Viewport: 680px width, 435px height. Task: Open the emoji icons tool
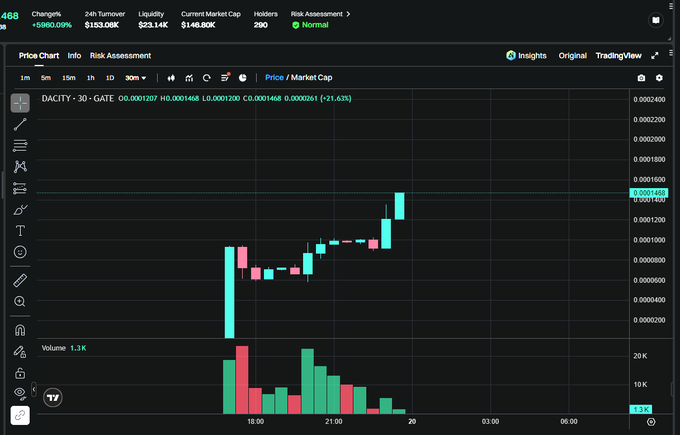(x=20, y=252)
